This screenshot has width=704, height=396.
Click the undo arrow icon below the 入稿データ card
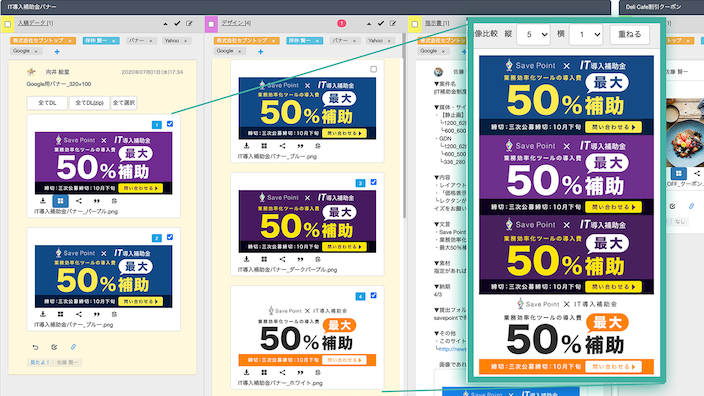point(35,347)
